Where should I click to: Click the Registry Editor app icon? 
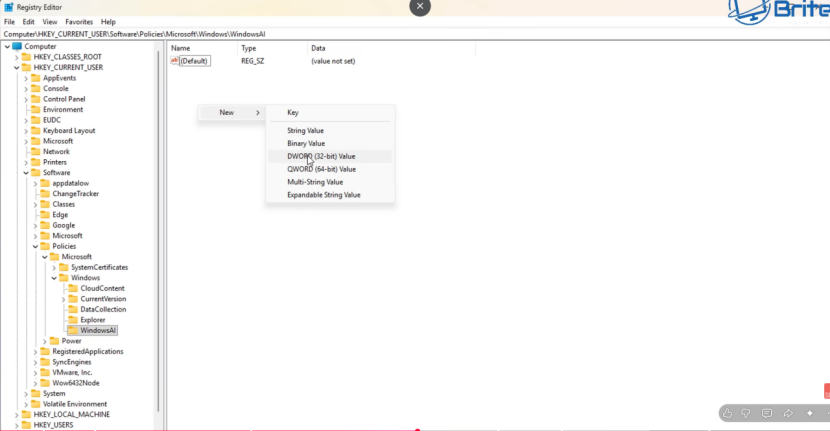[x=9, y=7]
